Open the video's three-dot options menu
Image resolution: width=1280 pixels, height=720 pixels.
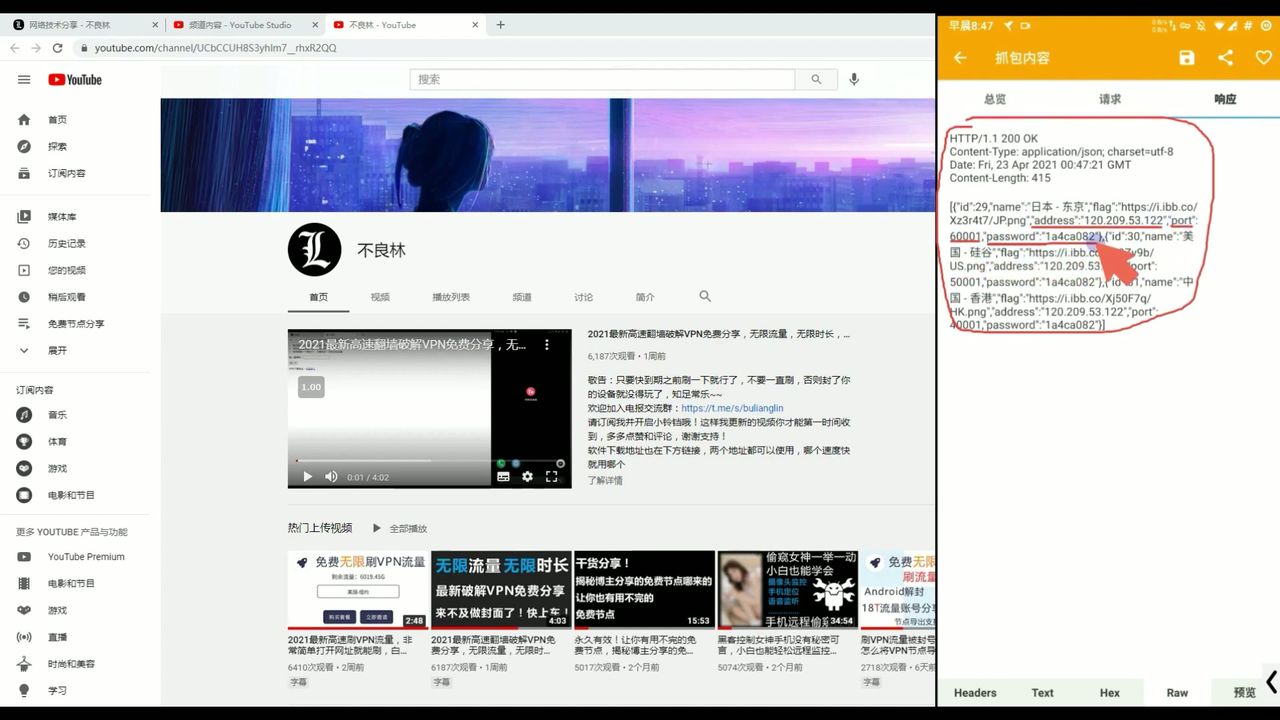(546, 344)
